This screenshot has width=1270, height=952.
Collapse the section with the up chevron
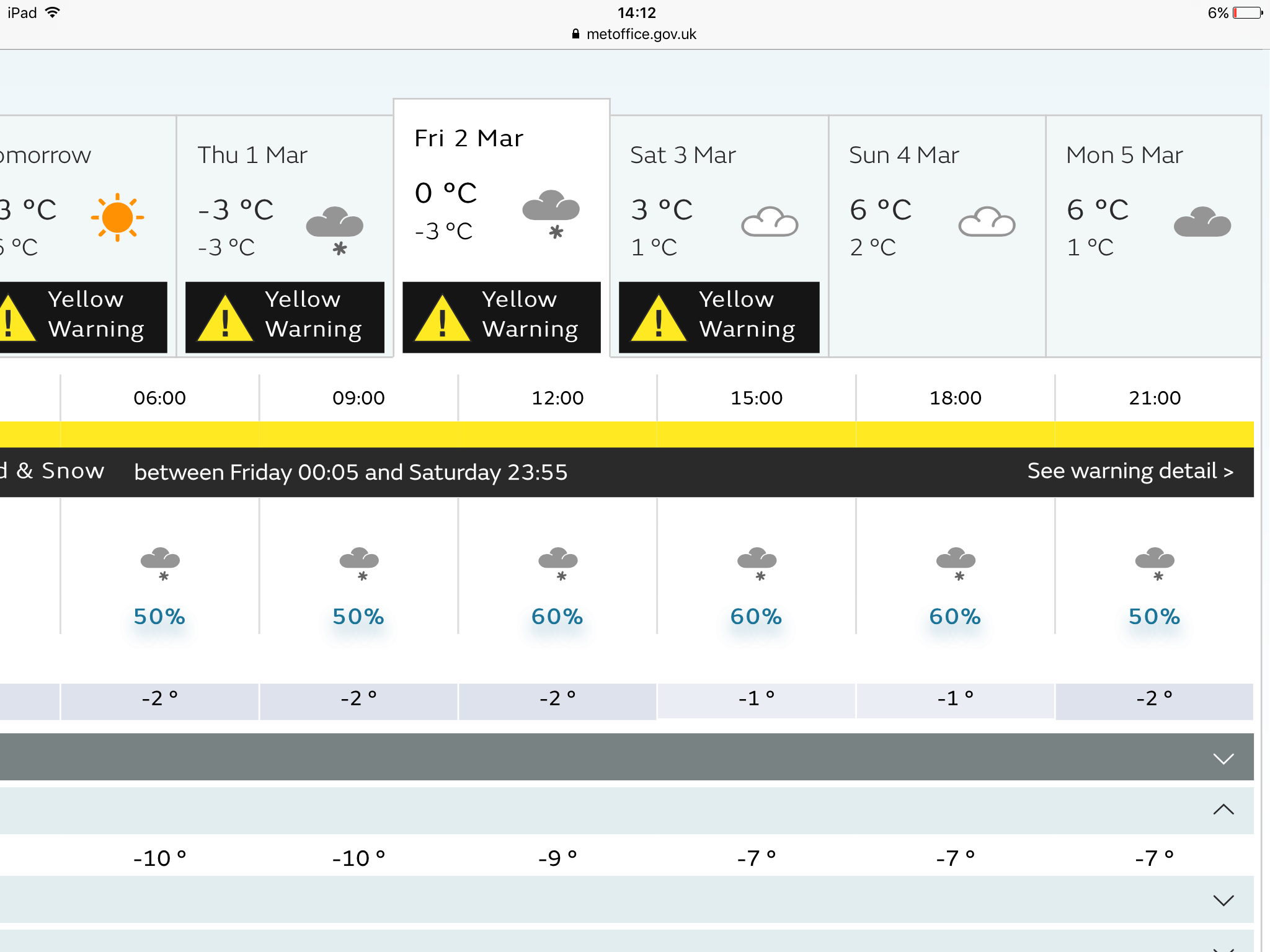pyautogui.click(x=626, y=810)
